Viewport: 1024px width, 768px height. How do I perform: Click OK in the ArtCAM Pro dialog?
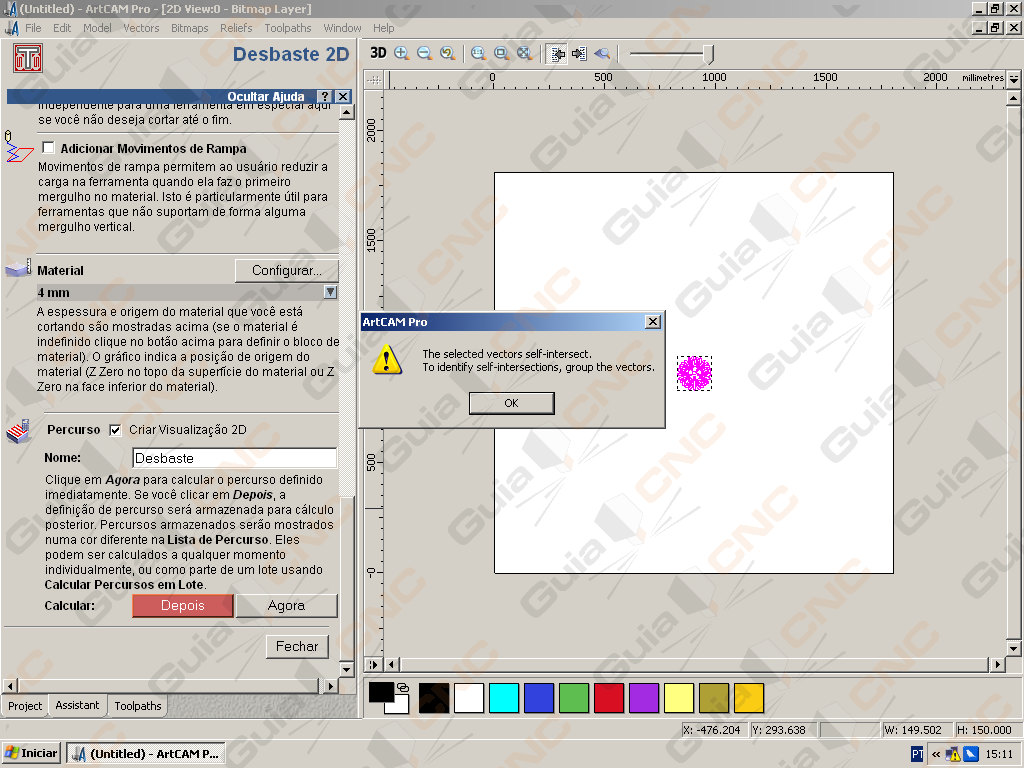(x=511, y=403)
